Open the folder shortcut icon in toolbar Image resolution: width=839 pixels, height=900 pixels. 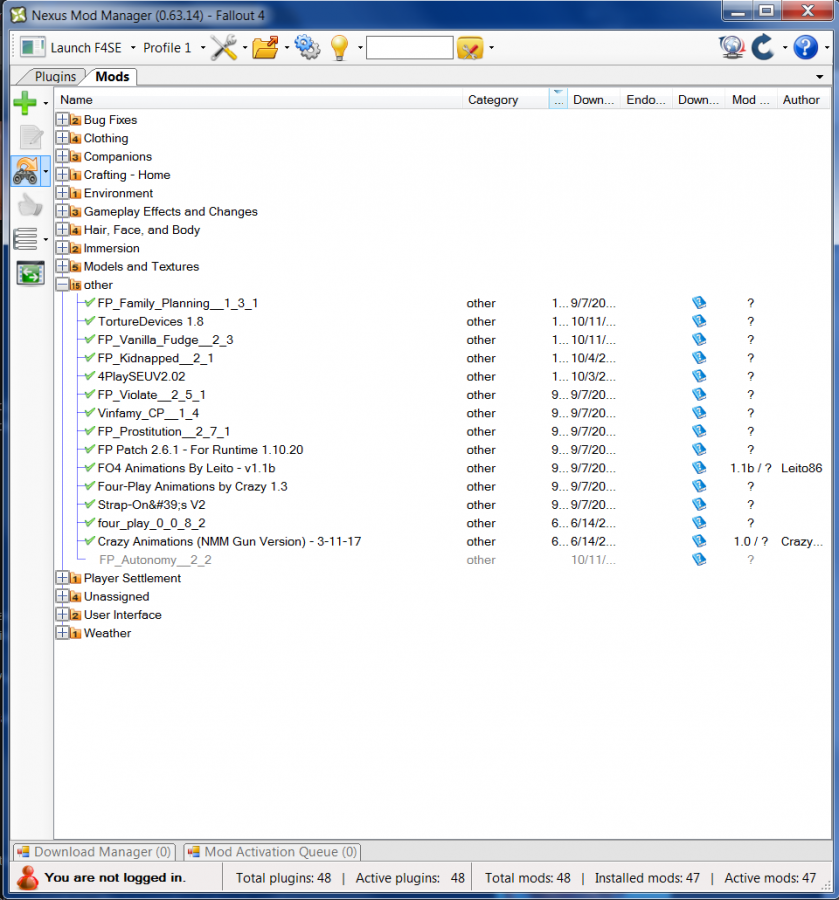pos(266,48)
